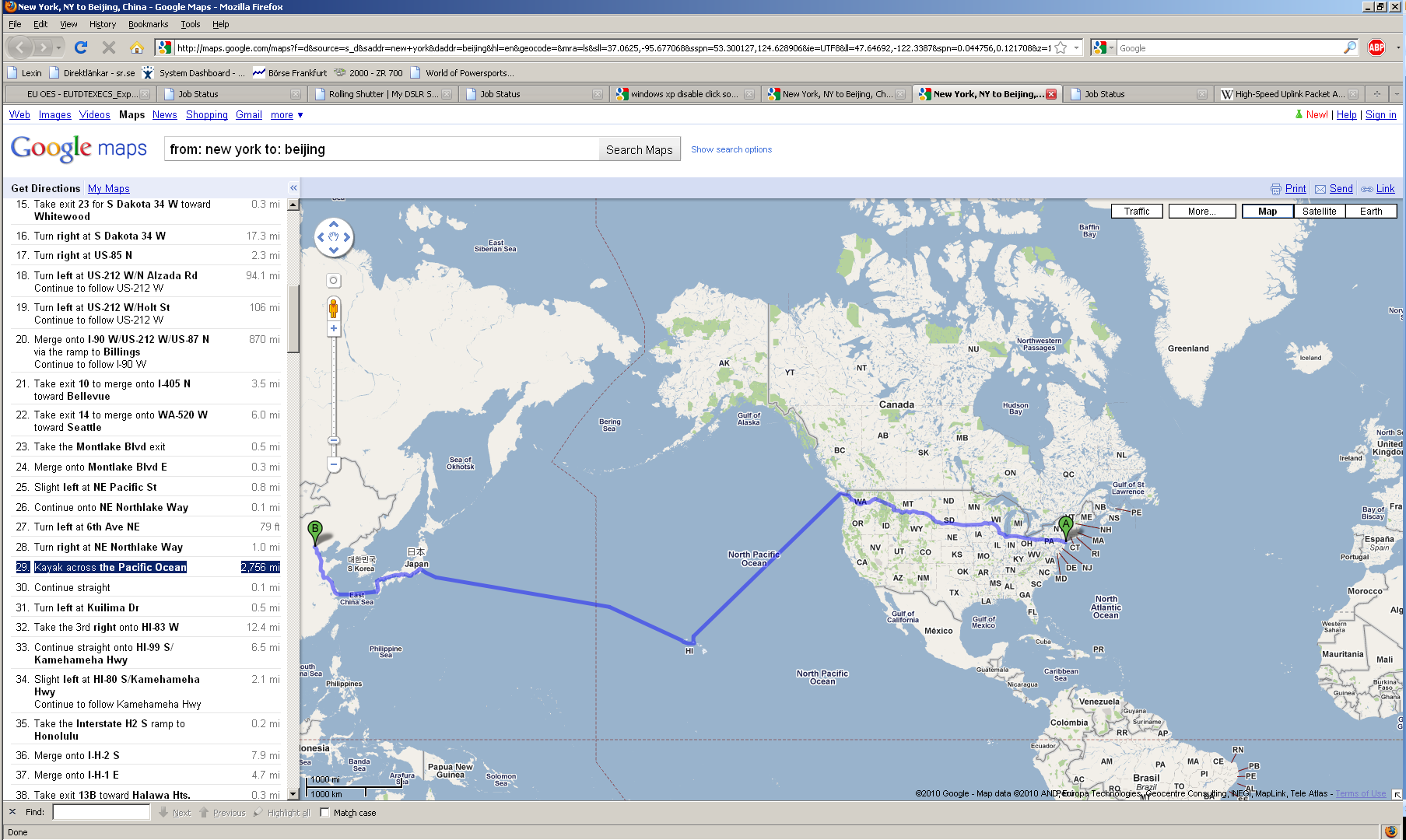Click the return-to-last-result circle button on map
1406x840 pixels.
[x=334, y=281]
